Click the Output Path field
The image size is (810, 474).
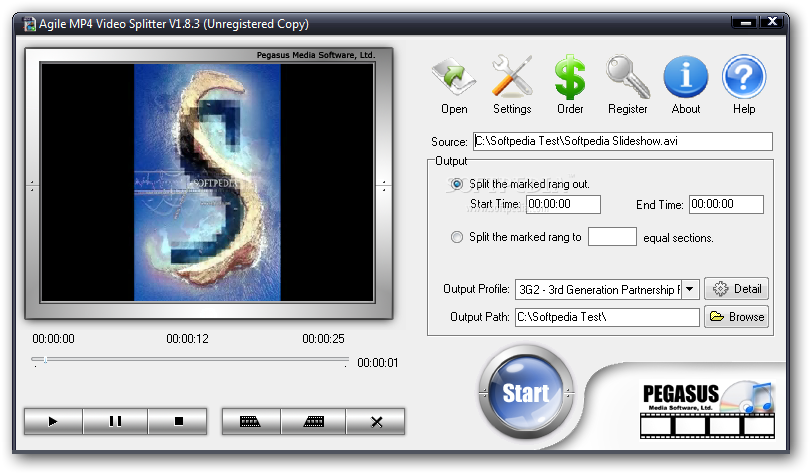point(607,317)
